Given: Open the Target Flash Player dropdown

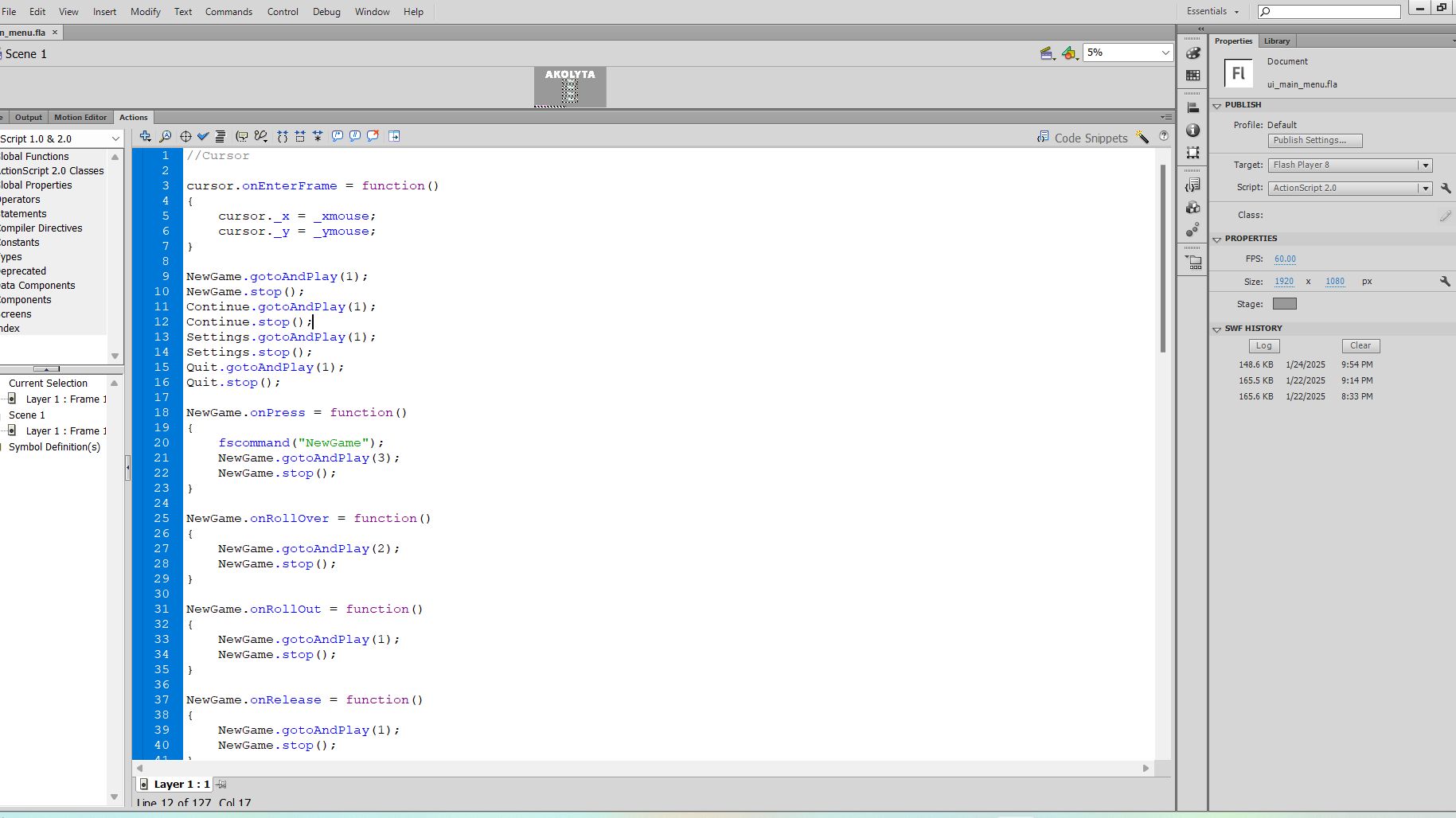Looking at the screenshot, I should tap(1425, 166).
